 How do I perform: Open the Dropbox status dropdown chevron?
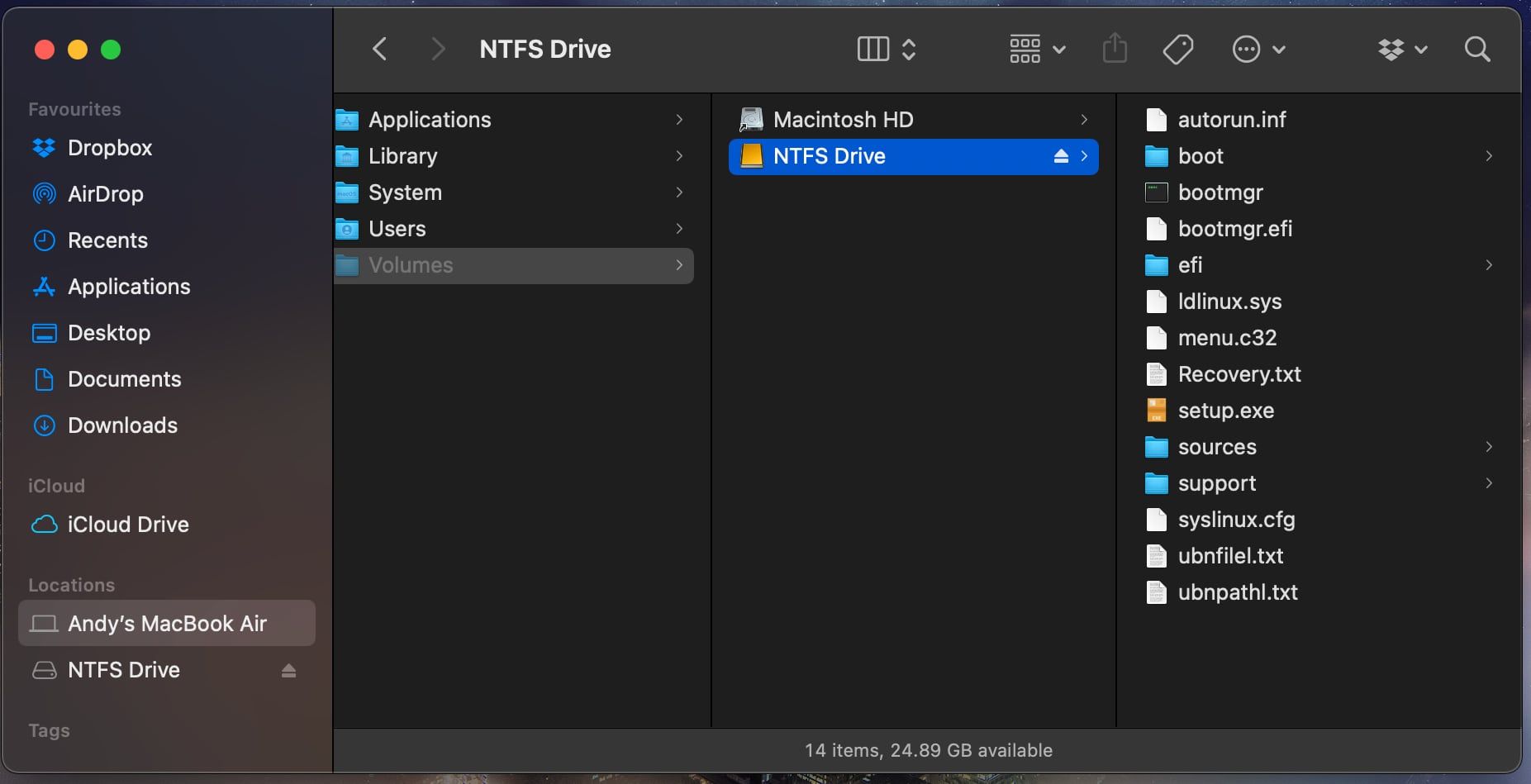coord(1421,50)
